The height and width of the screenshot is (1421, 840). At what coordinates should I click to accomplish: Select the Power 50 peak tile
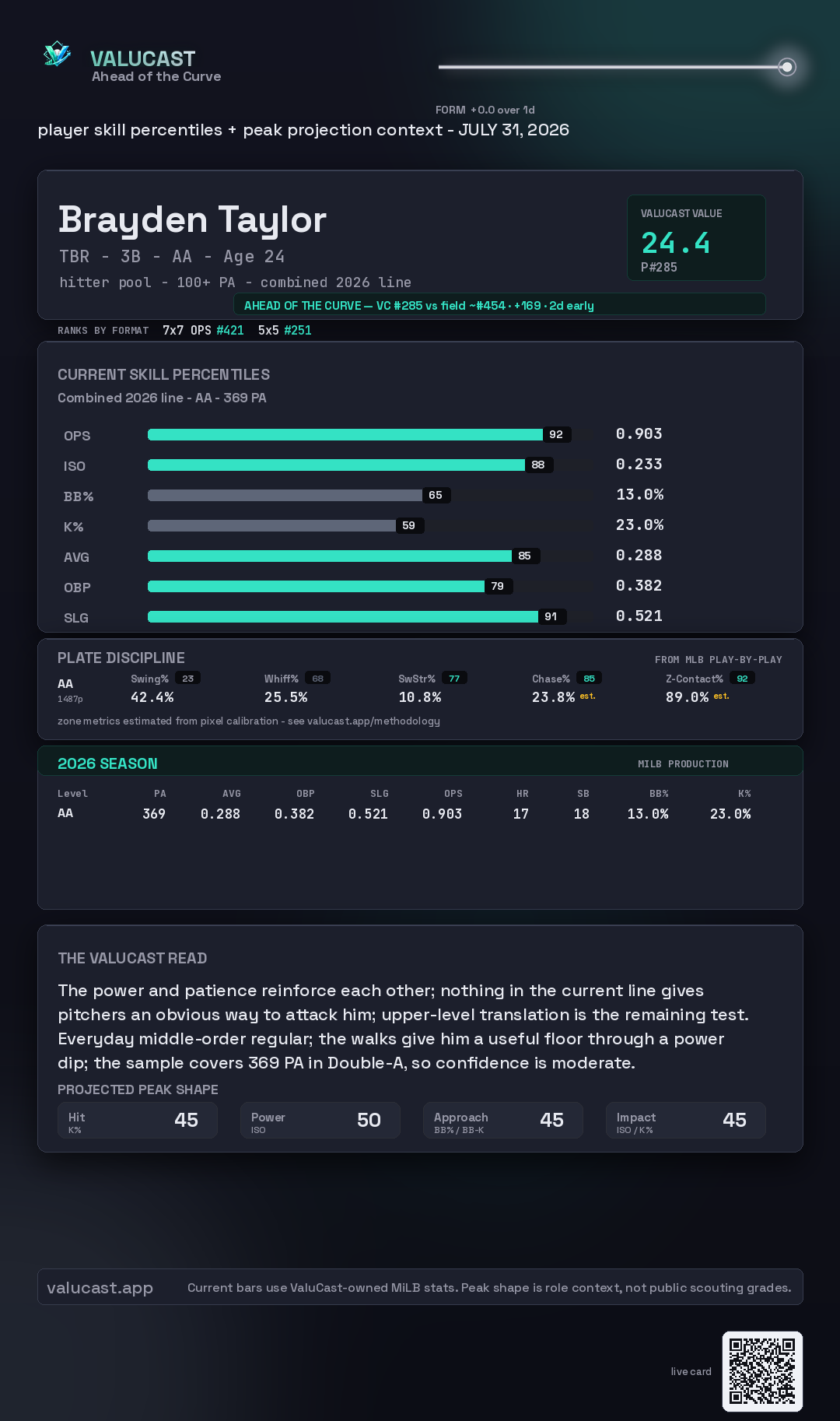[x=320, y=1120]
